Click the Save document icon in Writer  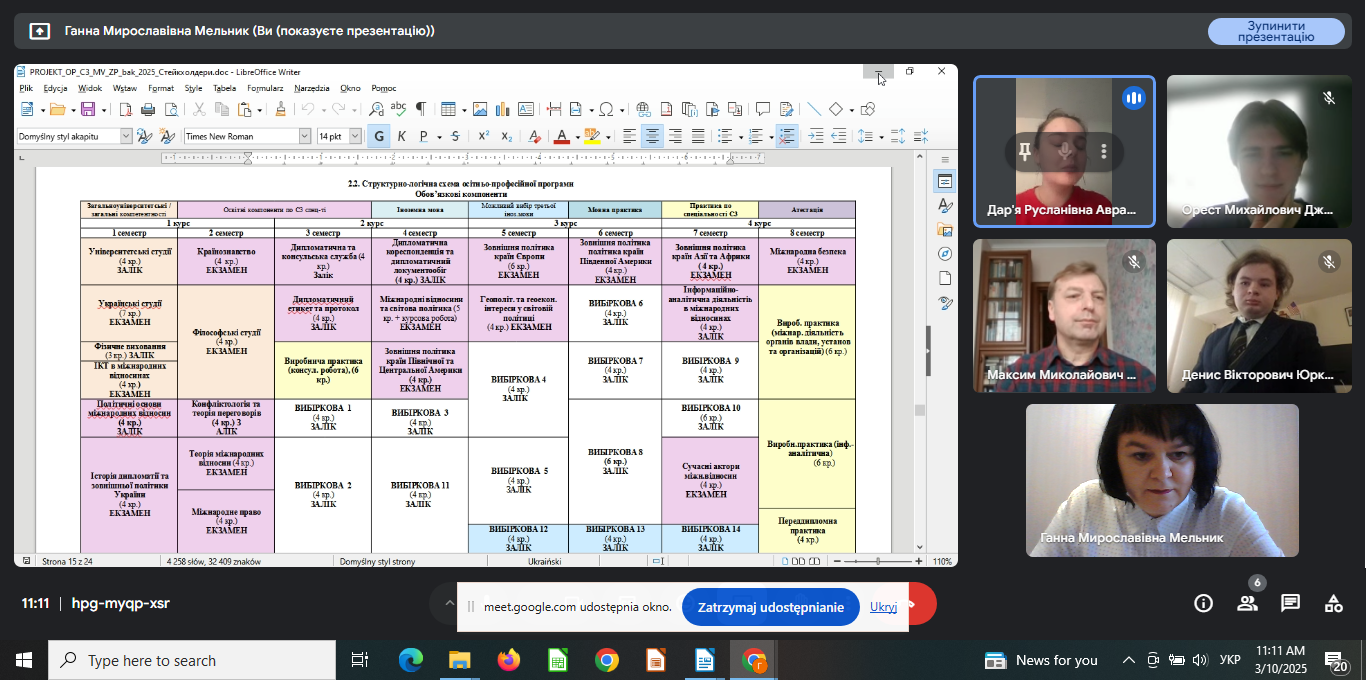click(88, 109)
